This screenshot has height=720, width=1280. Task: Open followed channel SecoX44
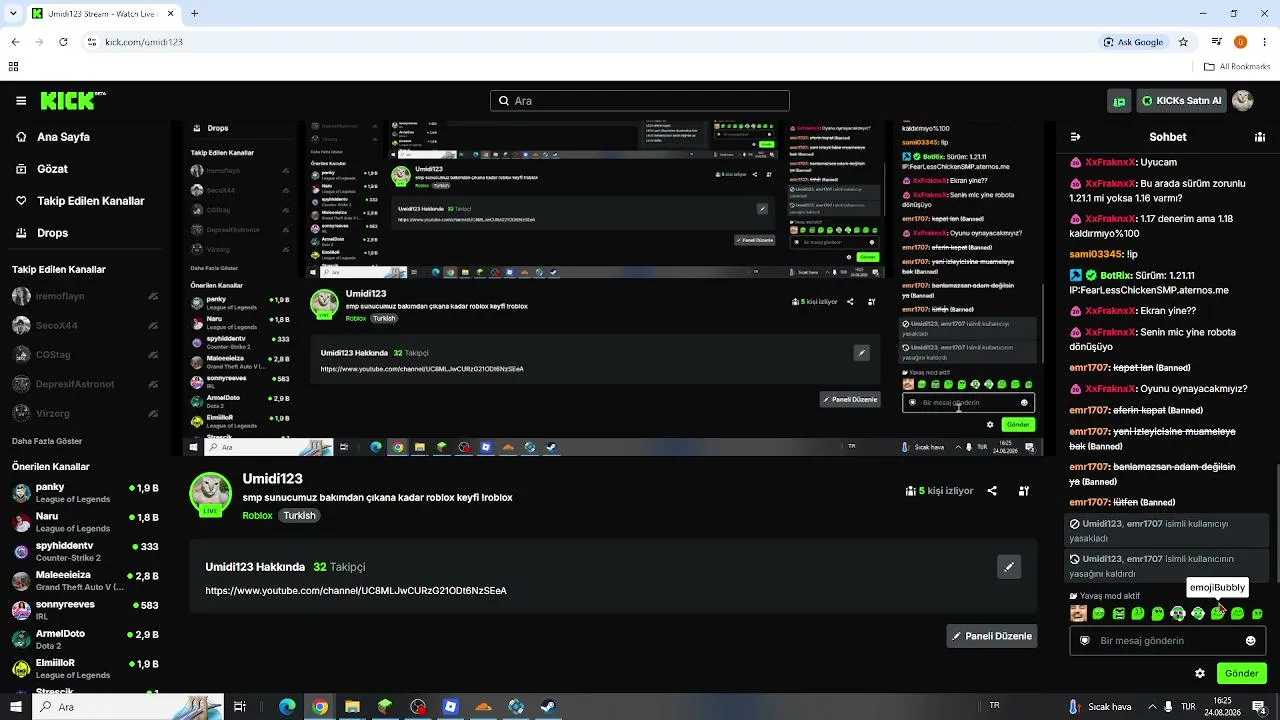coord(85,325)
